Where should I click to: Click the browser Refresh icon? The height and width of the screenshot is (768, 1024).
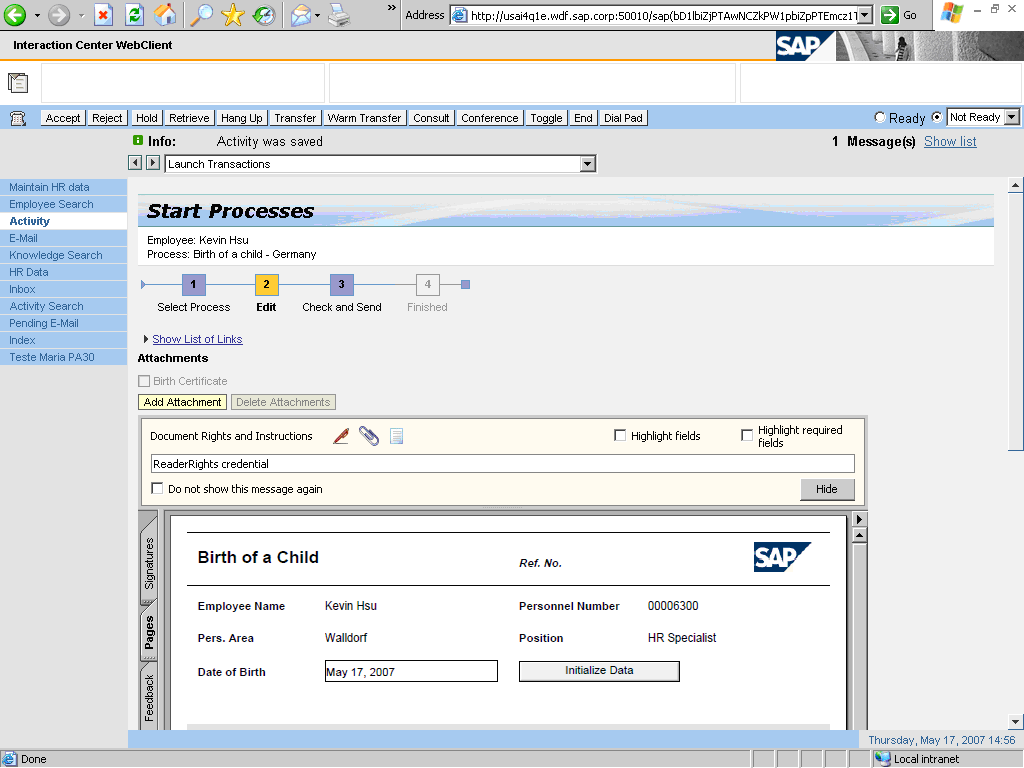134,15
